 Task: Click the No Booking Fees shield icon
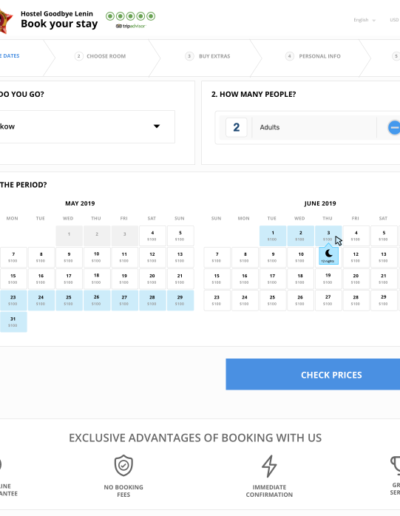[x=124, y=465]
